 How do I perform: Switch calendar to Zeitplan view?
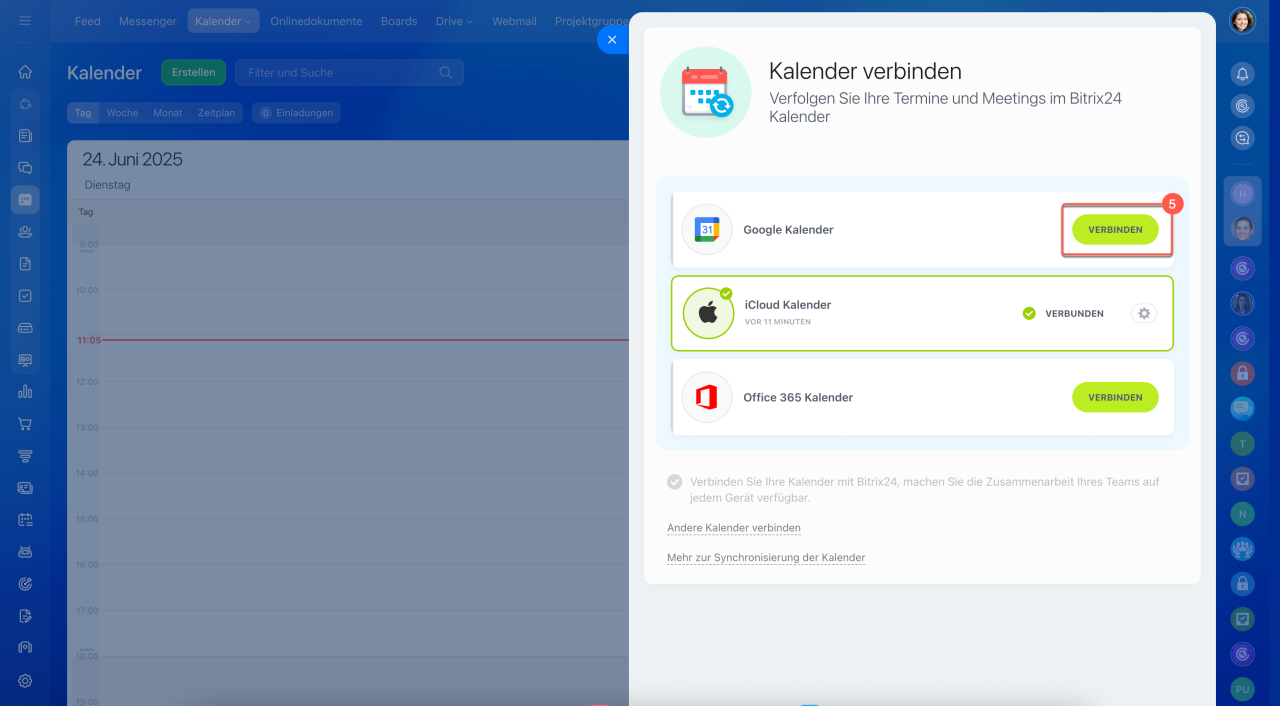click(216, 113)
